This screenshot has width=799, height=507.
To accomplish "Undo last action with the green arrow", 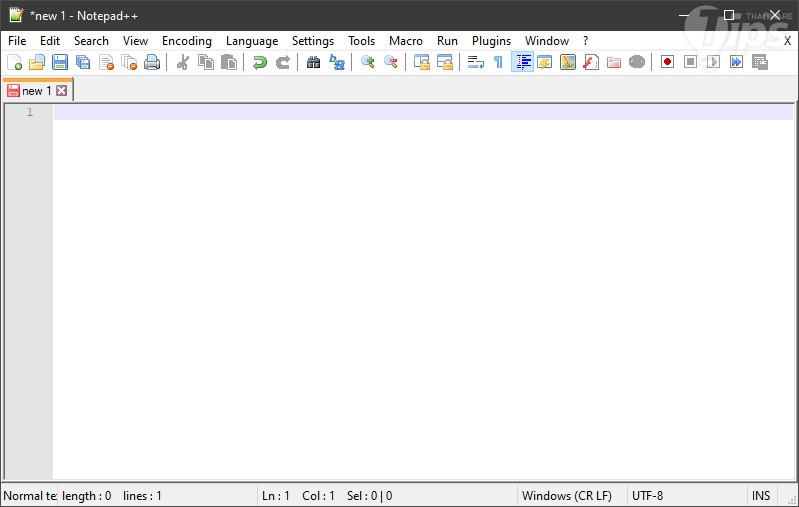I will coord(260,62).
